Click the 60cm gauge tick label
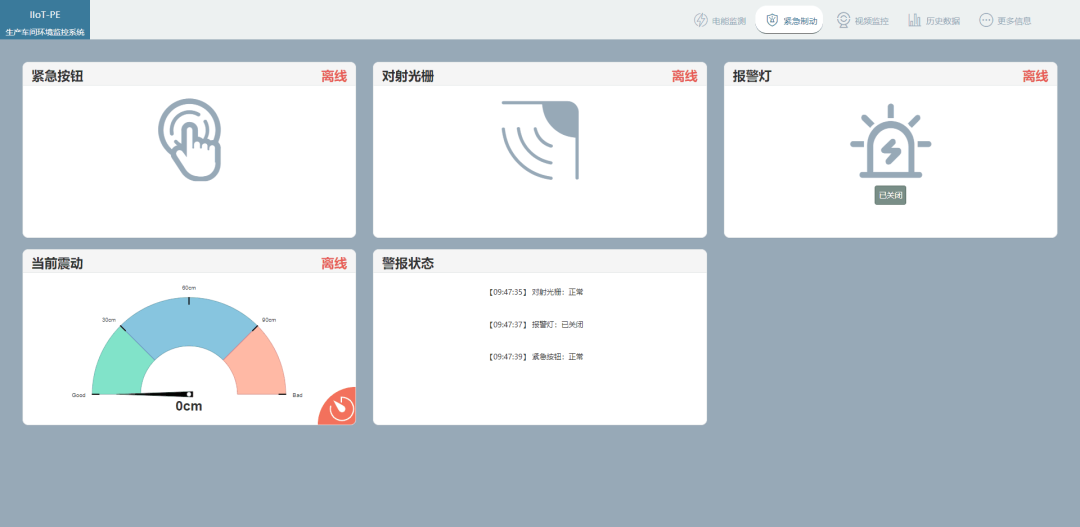The height and width of the screenshot is (527, 1080). (189, 288)
